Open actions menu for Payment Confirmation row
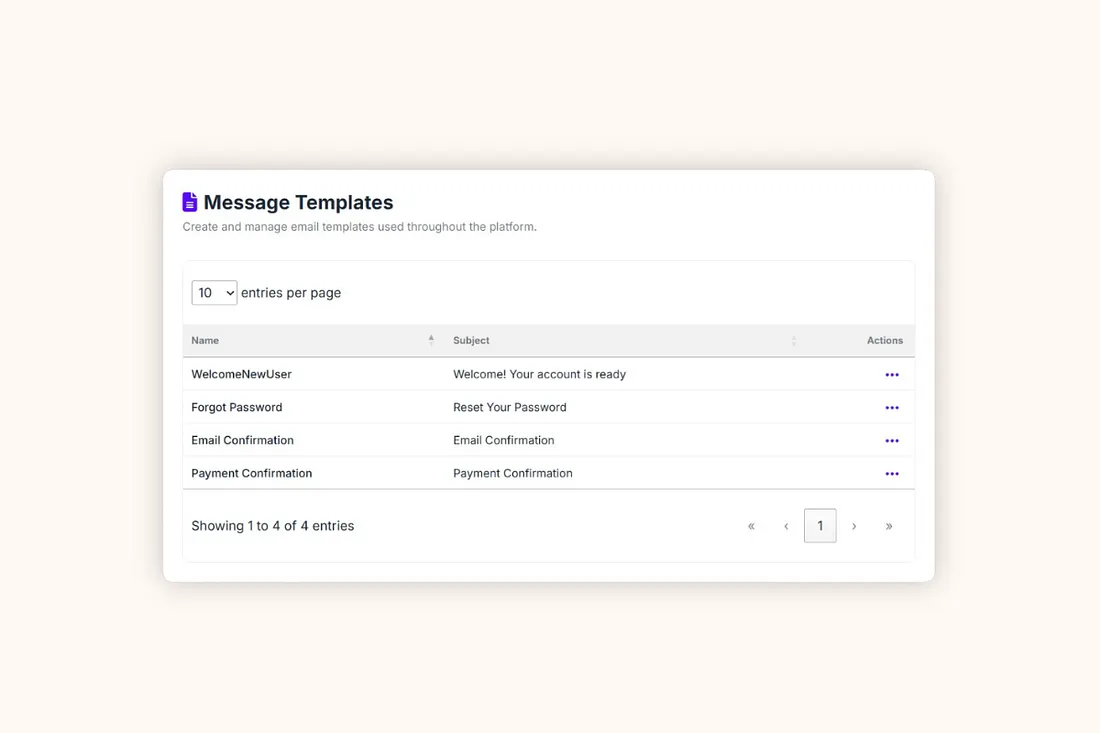Image resolution: width=1100 pixels, height=733 pixels. pyautogui.click(x=892, y=474)
